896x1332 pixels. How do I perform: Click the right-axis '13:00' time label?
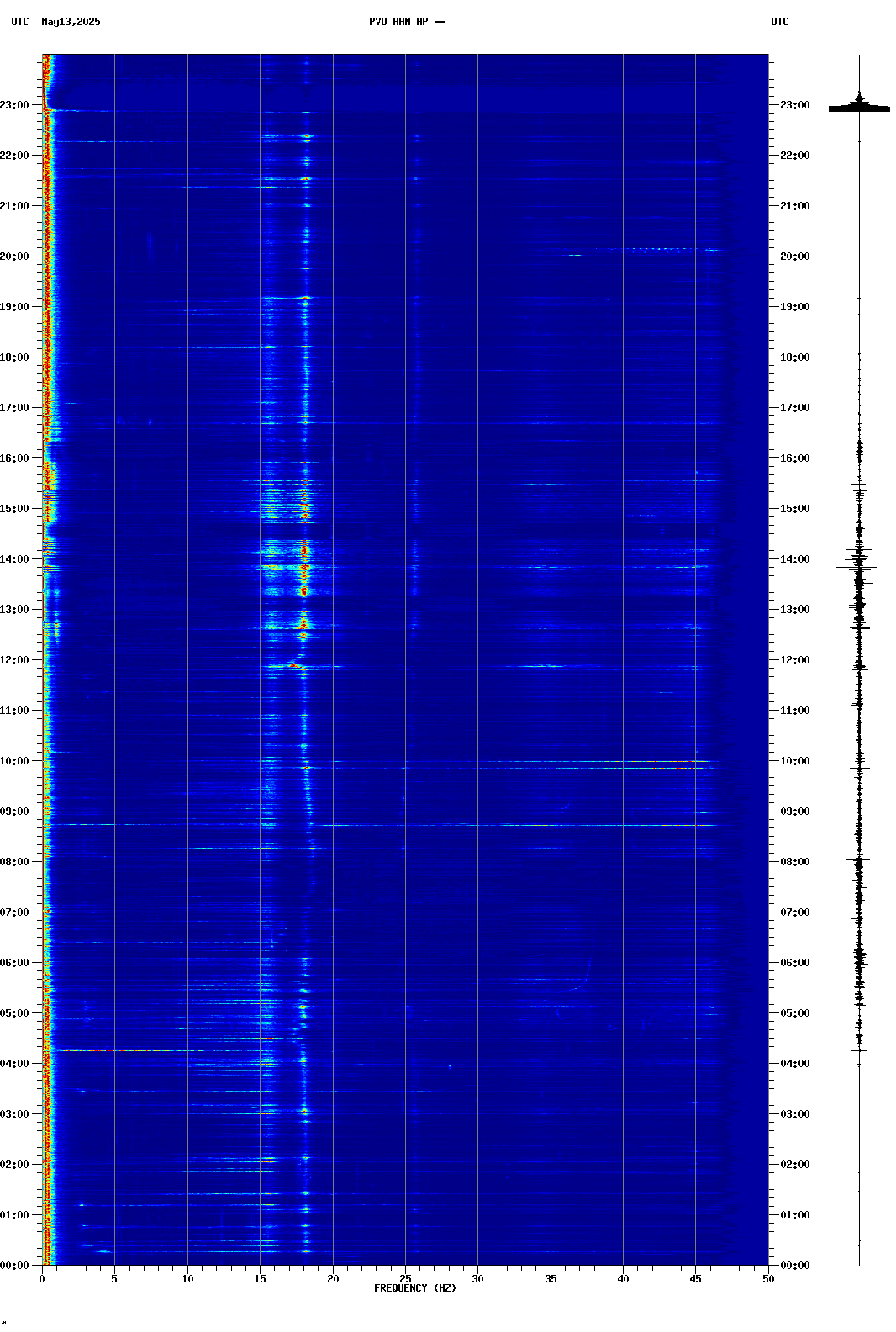(795, 610)
